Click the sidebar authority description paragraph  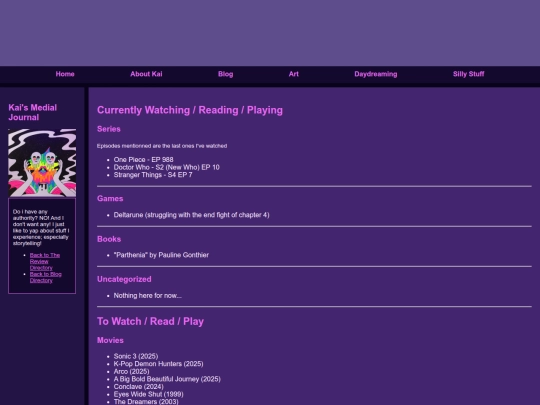point(41,228)
